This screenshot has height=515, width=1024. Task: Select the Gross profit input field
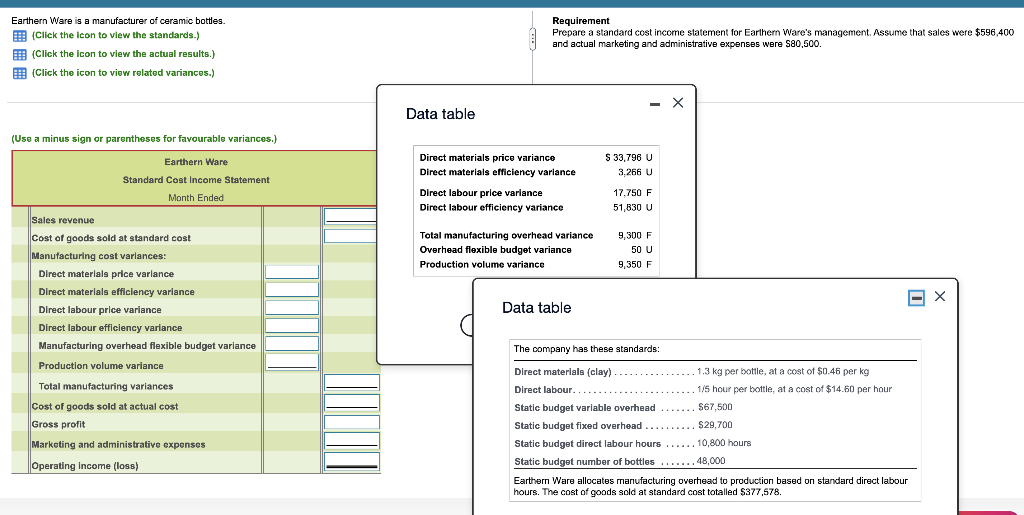(352, 423)
